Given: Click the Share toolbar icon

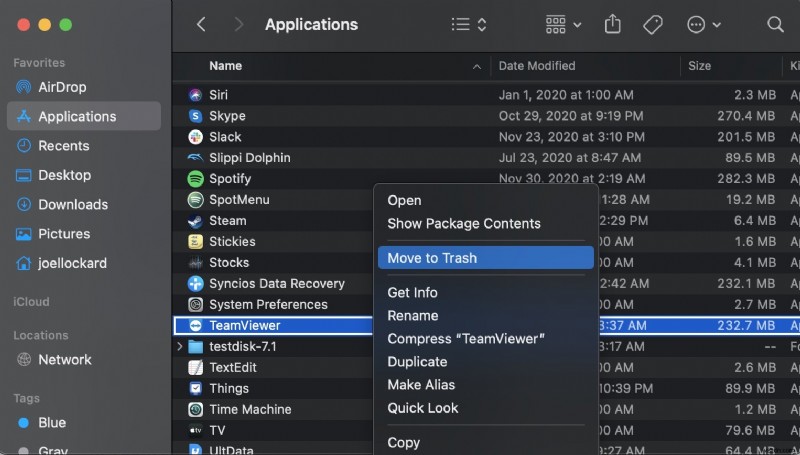Looking at the screenshot, I should tap(612, 24).
